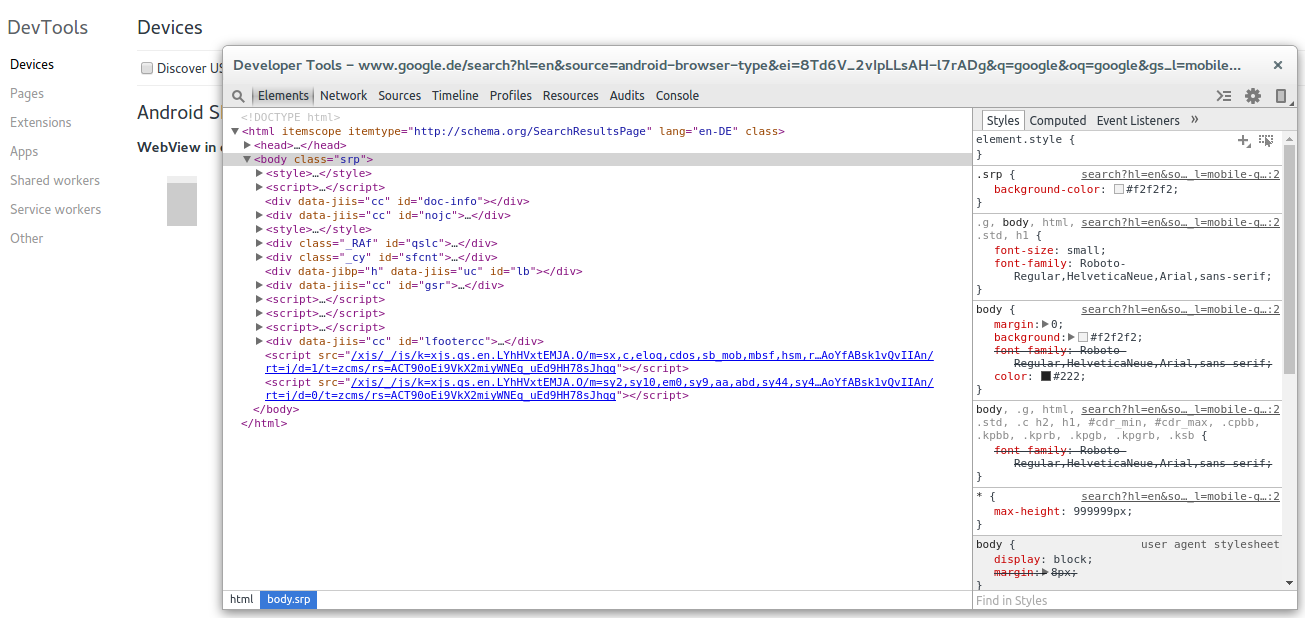The width and height of the screenshot is (1305, 618).
Task: Open Other in DevTools sidebar
Action: 27,238
